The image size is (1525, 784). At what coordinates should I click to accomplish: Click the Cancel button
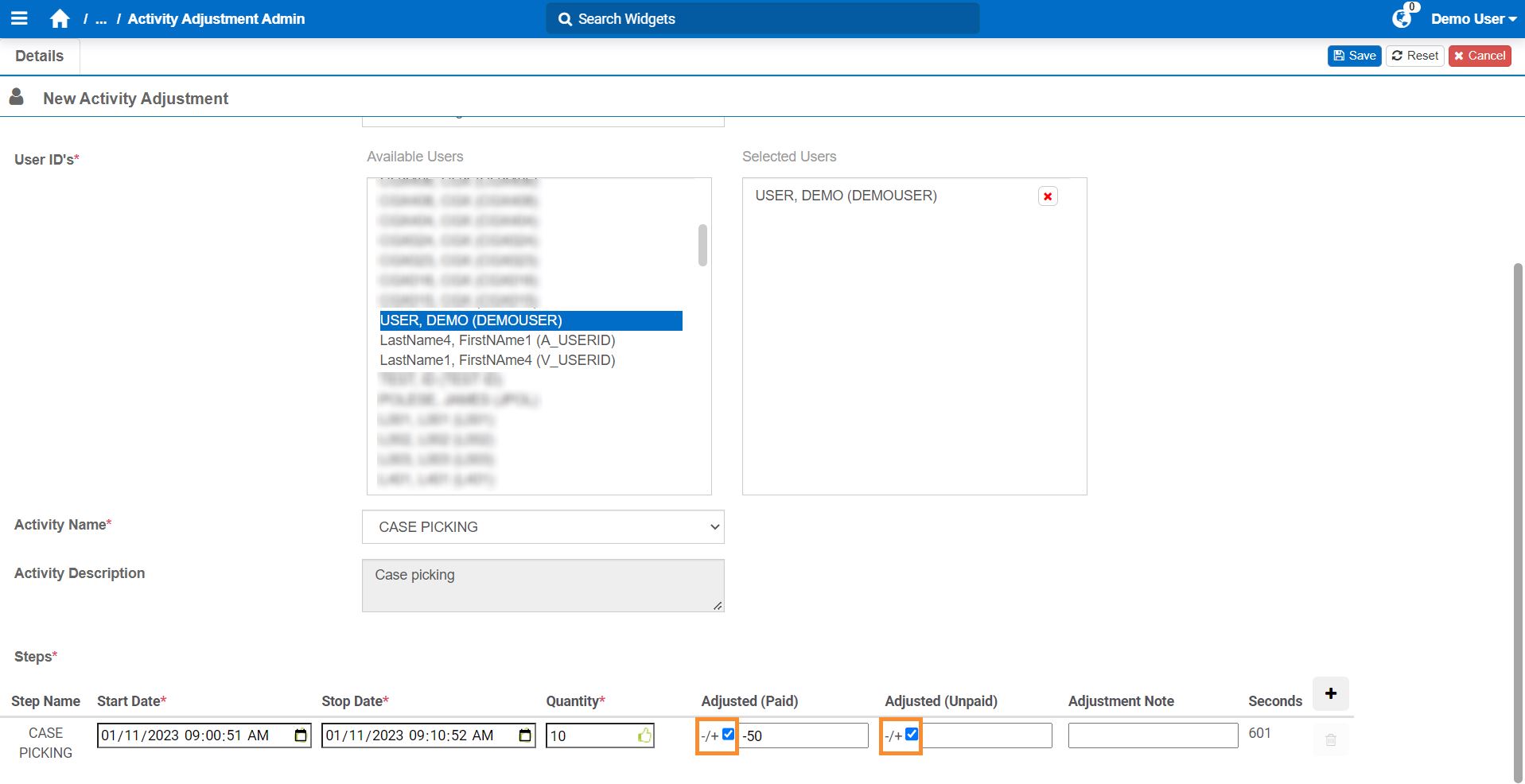click(1479, 56)
